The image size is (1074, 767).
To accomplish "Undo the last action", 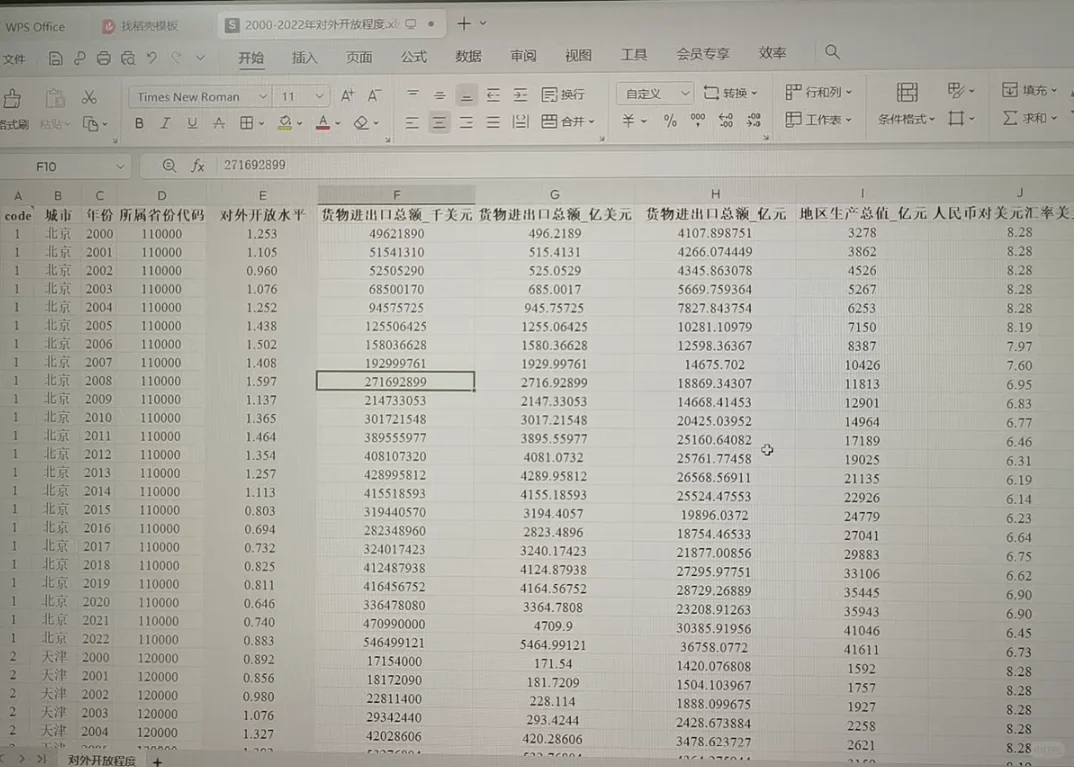I will (152, 58).
